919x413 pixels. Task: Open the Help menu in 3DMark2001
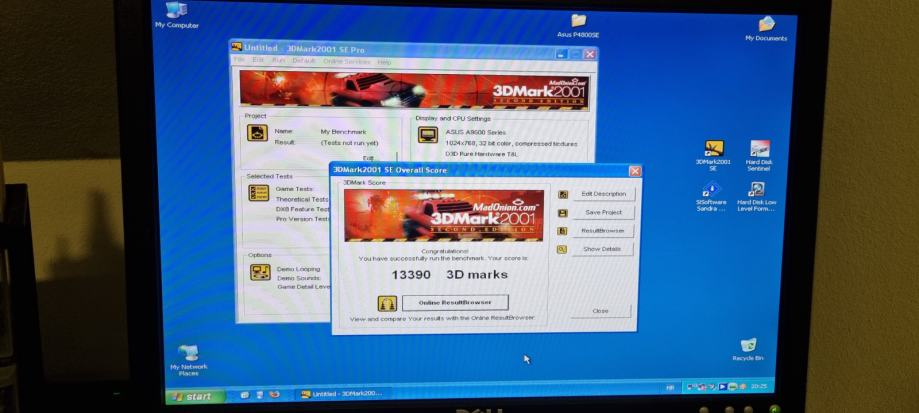click(384, 62)
